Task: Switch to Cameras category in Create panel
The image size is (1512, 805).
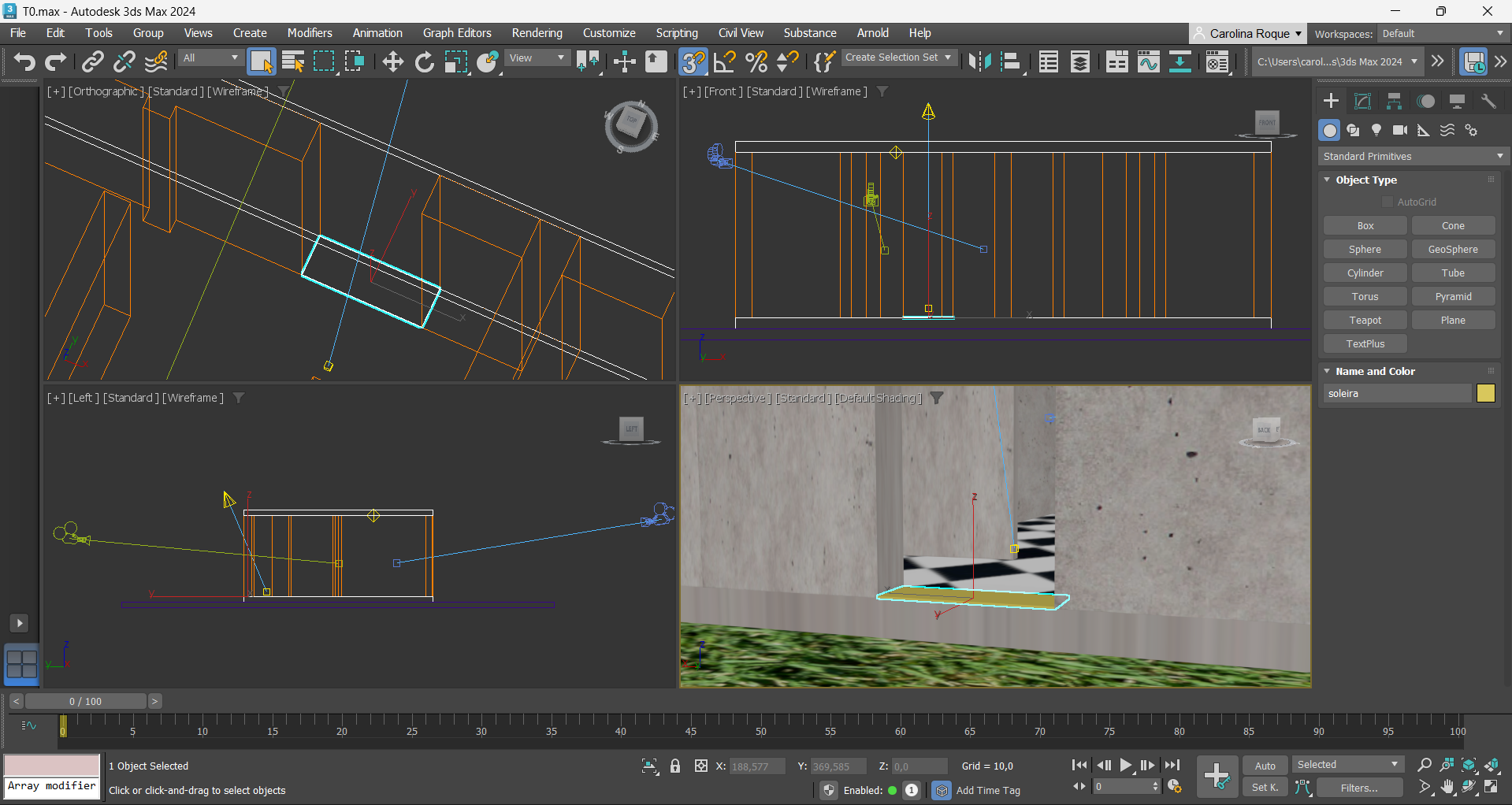Action: point(1400,130)
